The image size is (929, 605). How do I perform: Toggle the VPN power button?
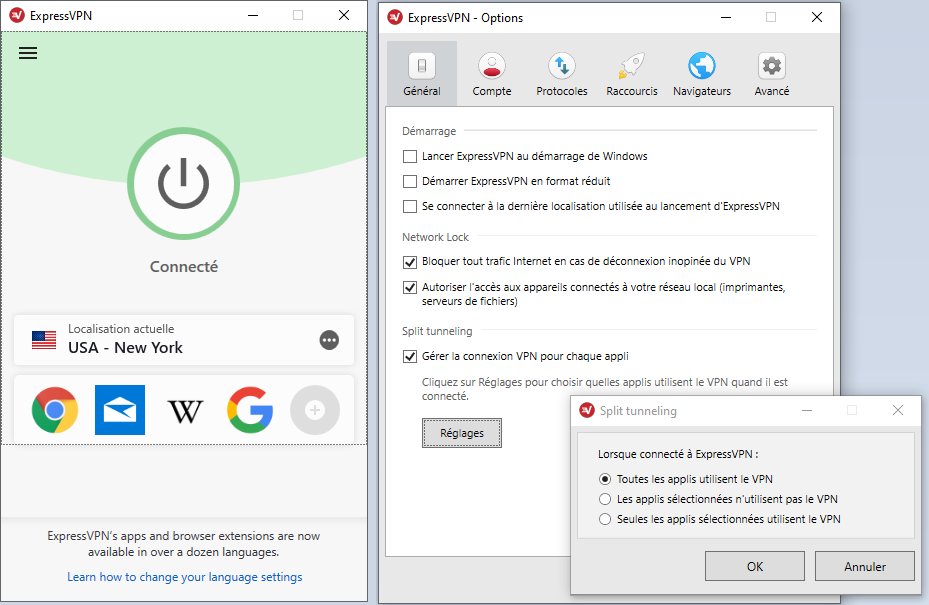click(x=184, y=184)
